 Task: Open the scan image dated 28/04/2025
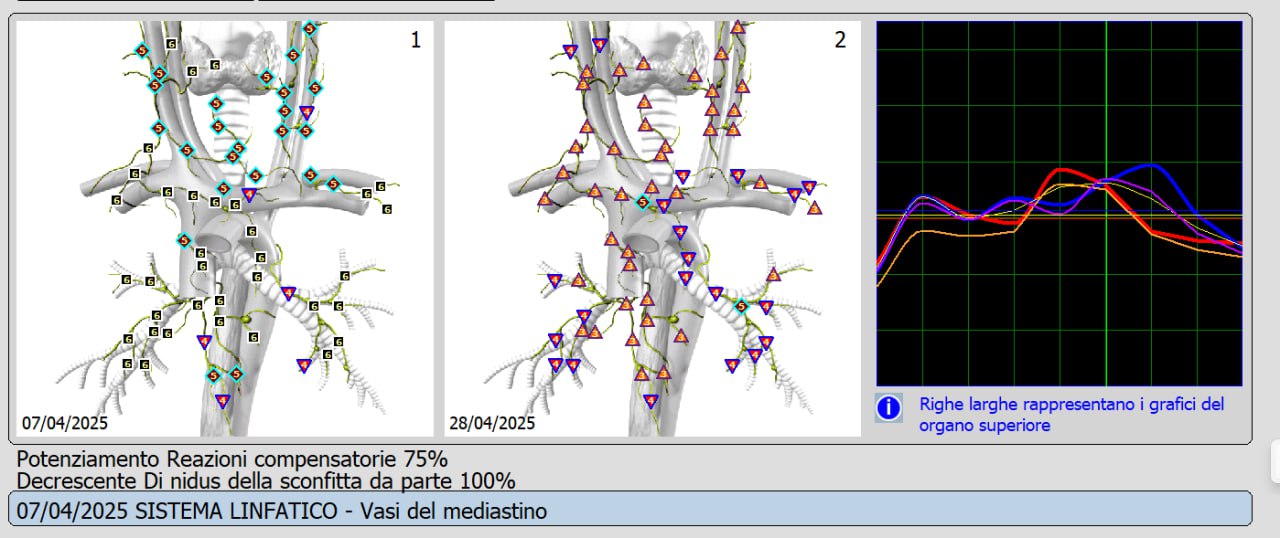pos(652,229)
